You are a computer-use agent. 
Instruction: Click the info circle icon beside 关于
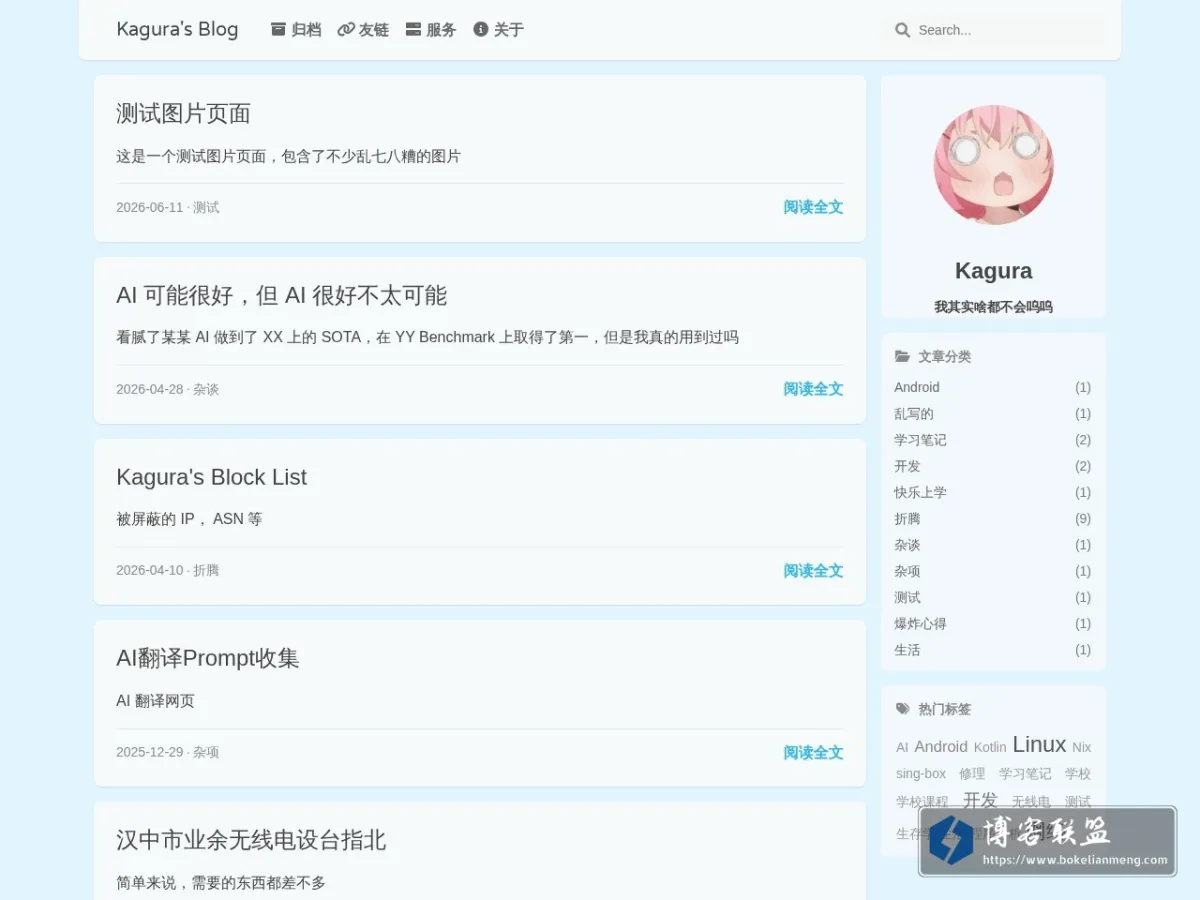[x=481, y=29]
